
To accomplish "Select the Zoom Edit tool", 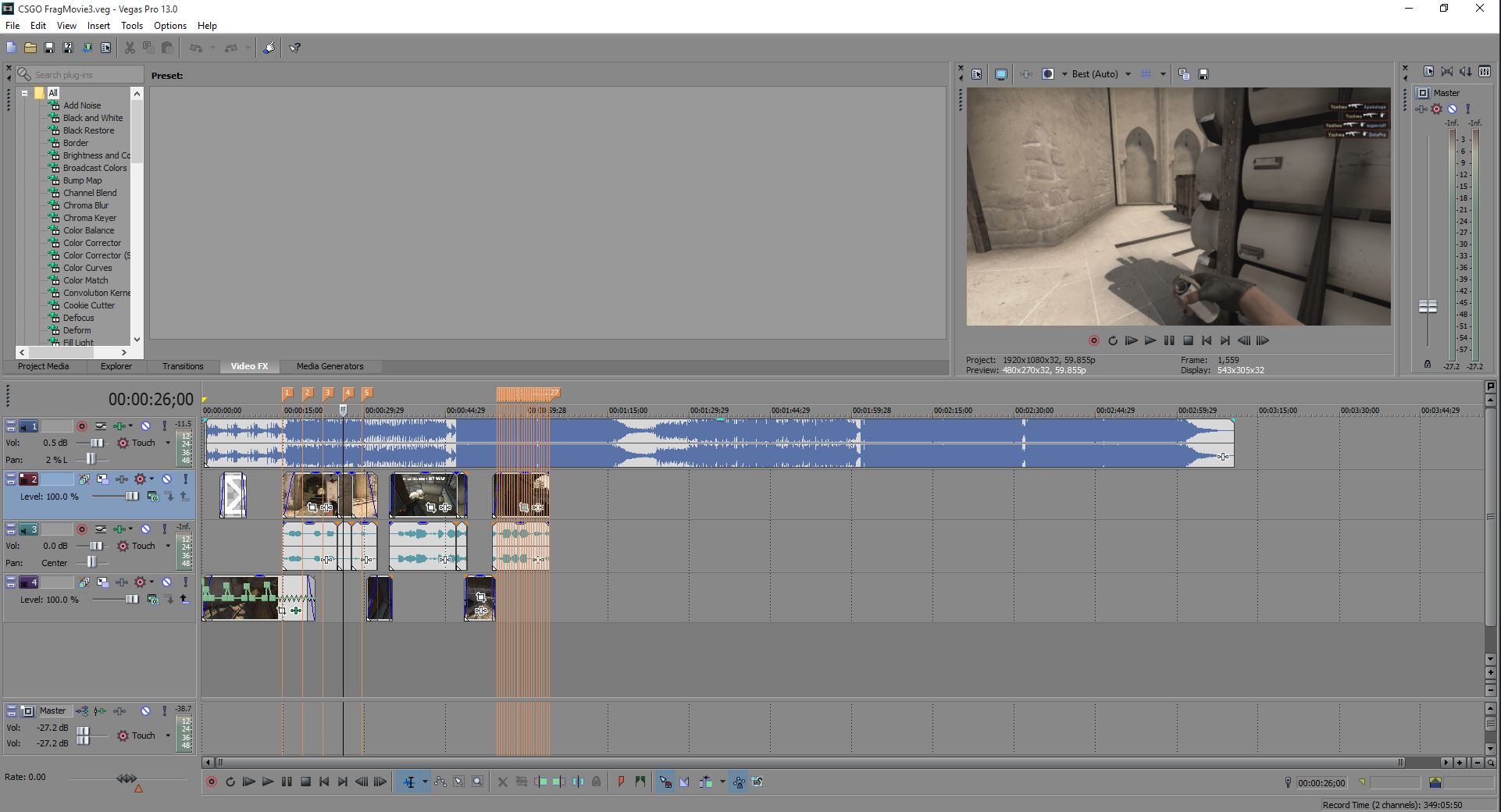I will pos(478,782).
